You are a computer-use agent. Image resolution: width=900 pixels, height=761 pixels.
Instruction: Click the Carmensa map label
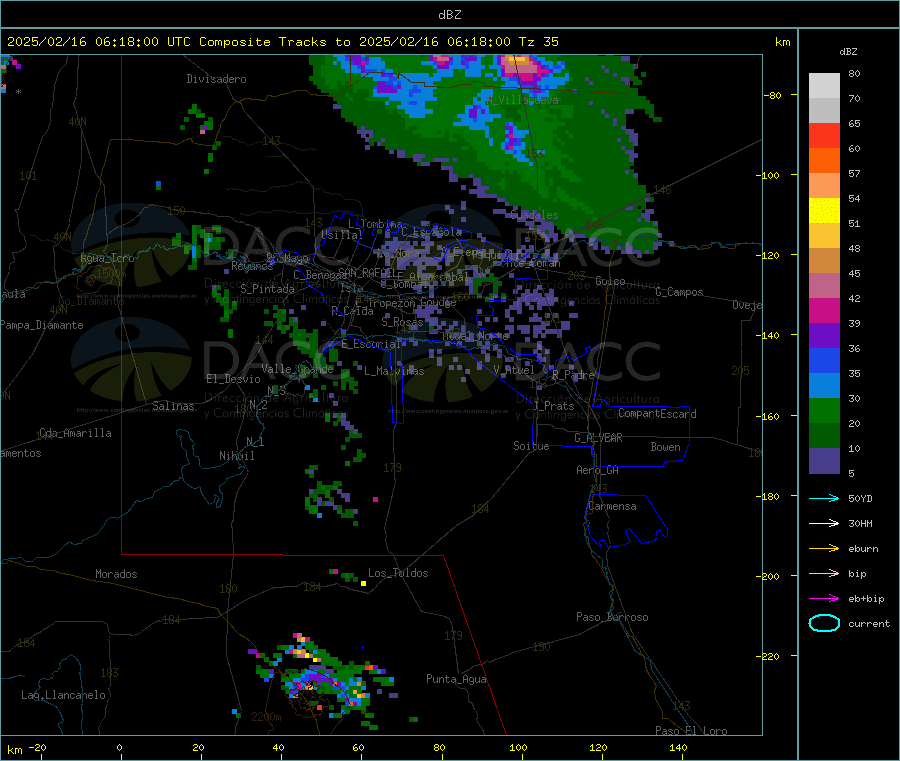click(612, 506)
